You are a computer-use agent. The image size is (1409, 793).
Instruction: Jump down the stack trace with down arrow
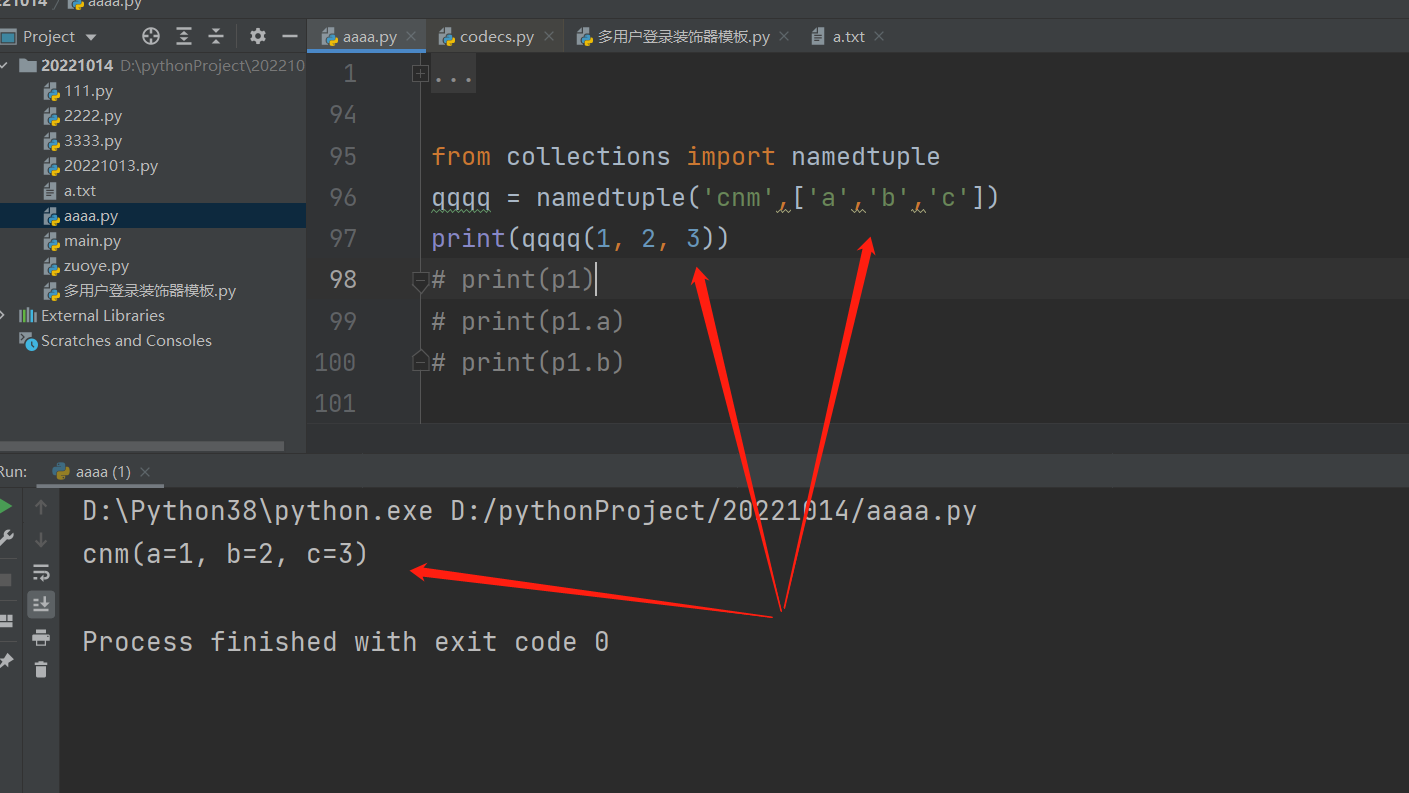click(x=41, y=540)
